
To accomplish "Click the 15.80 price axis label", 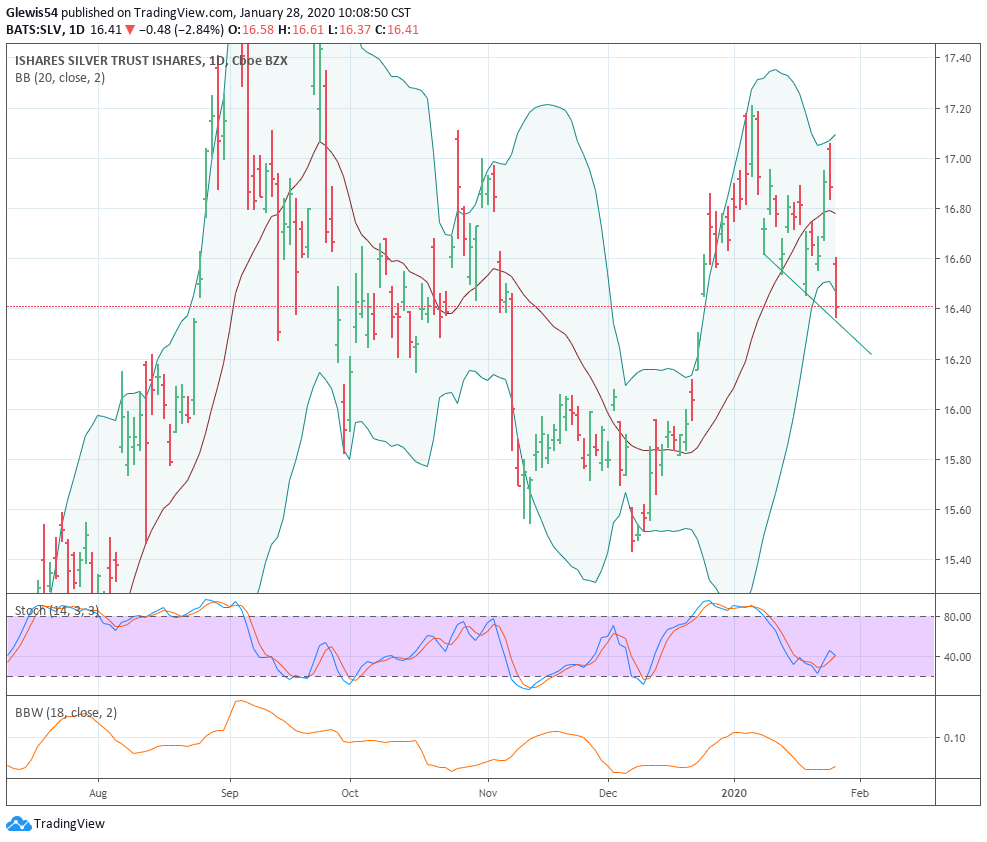I will pyautogui.click(x=957, y=460).
